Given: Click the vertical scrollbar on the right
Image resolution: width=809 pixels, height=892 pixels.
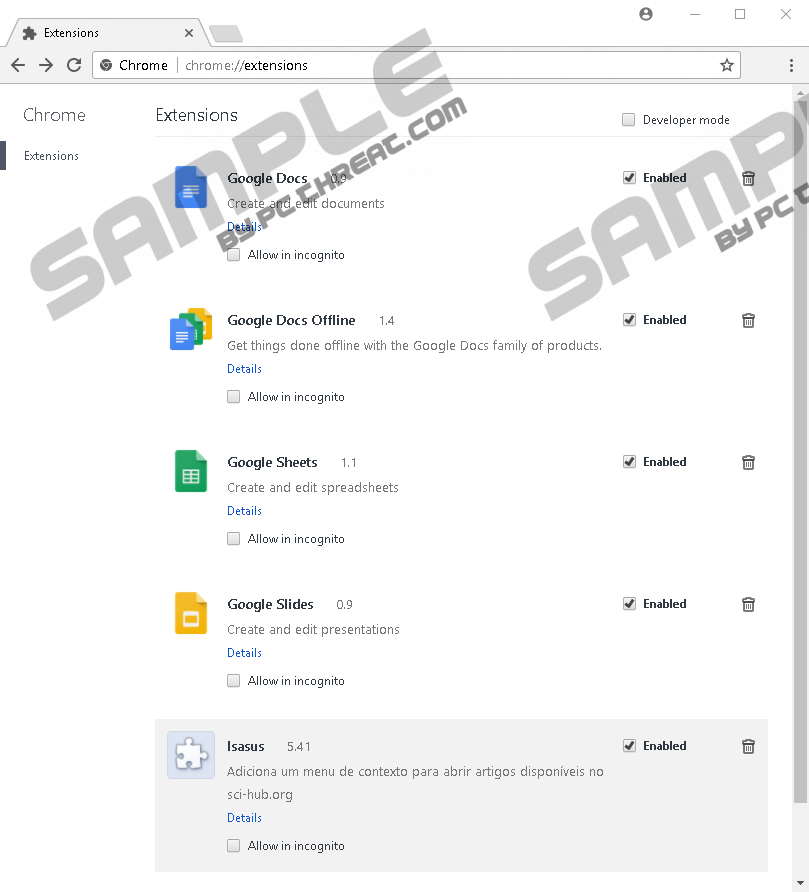Looking at the screenshot, I should (x=800, y=450).
